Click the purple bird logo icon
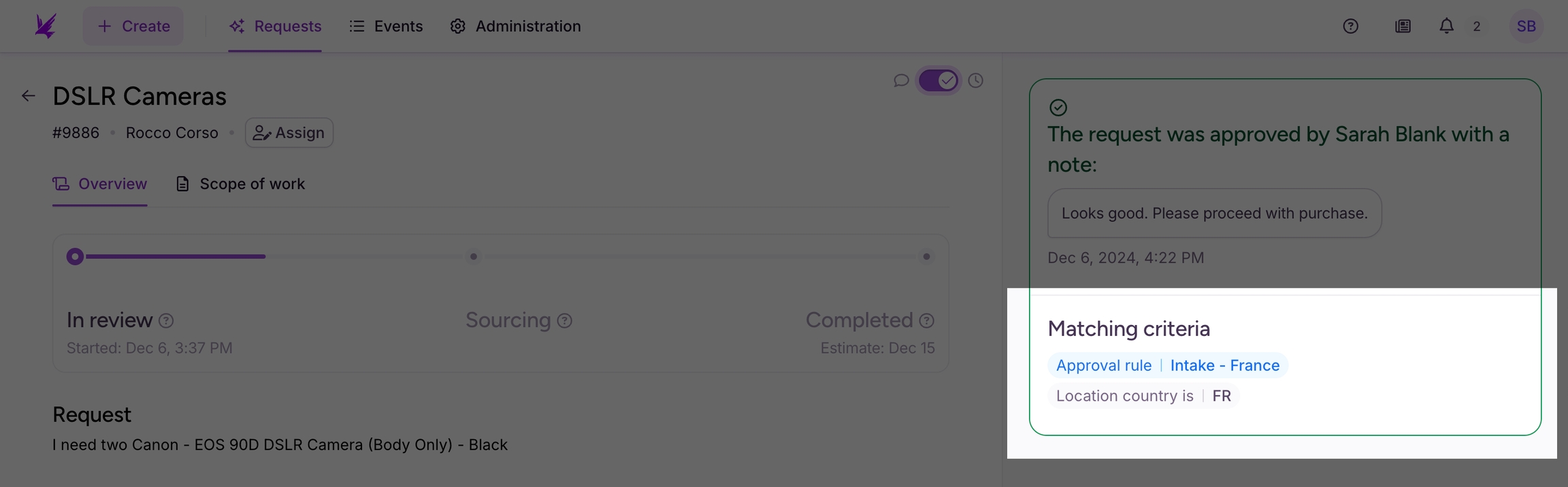1568x487 pixels. (x=46, y=26)
